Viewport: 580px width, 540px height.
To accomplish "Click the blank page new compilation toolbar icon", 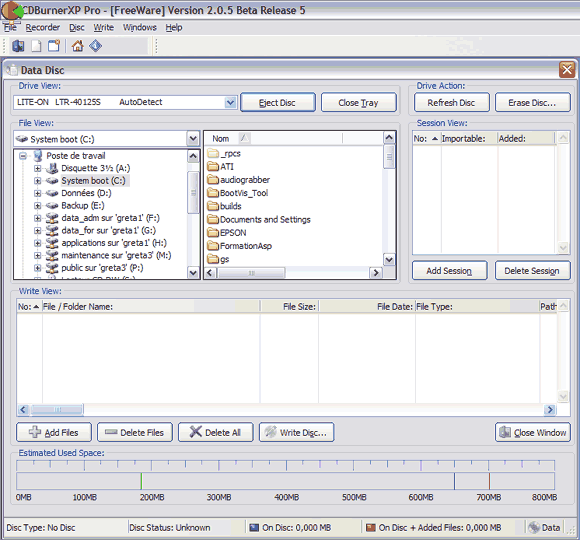I will 36,46.
